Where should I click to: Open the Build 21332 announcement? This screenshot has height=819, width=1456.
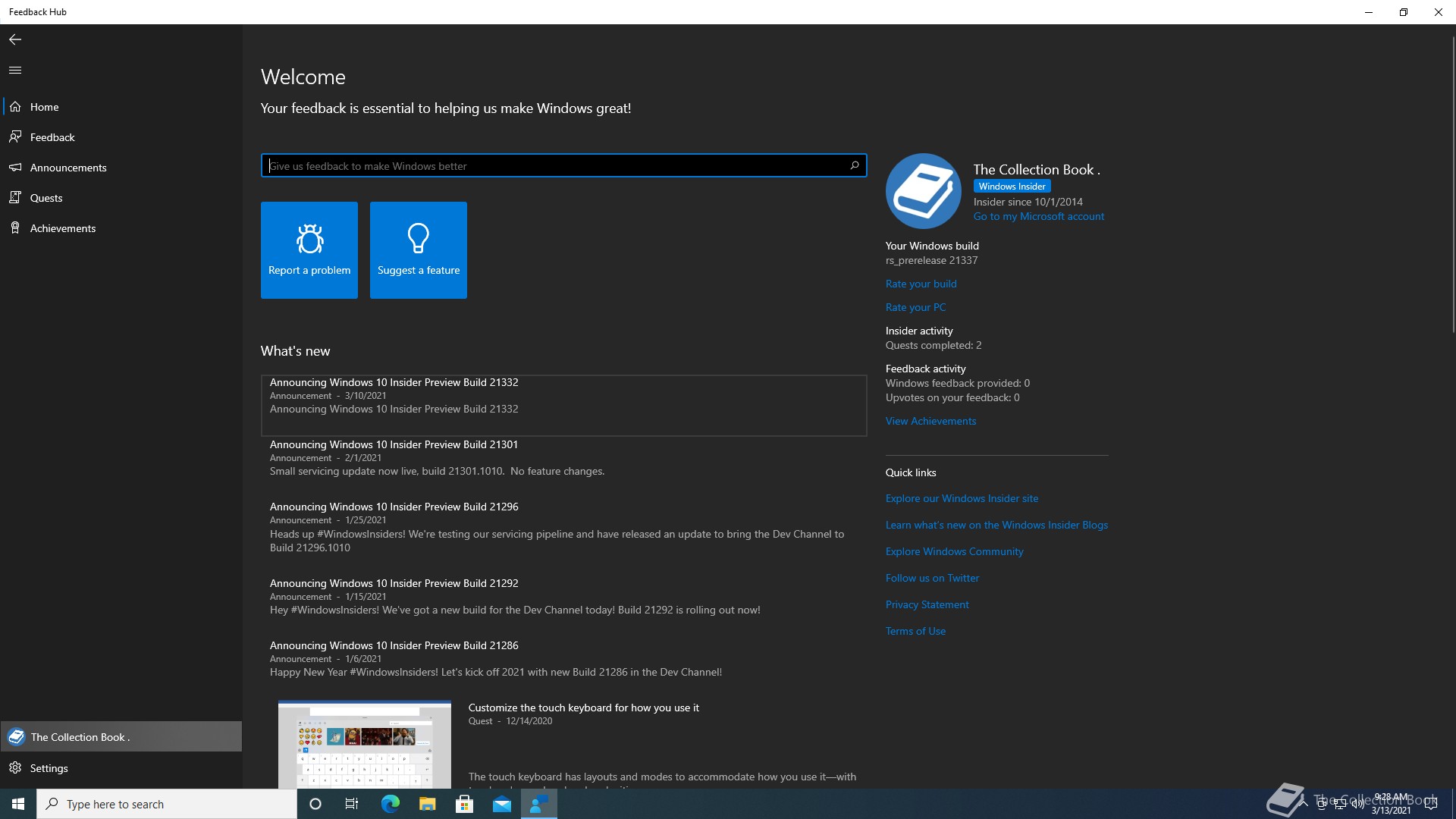point(563,406)
